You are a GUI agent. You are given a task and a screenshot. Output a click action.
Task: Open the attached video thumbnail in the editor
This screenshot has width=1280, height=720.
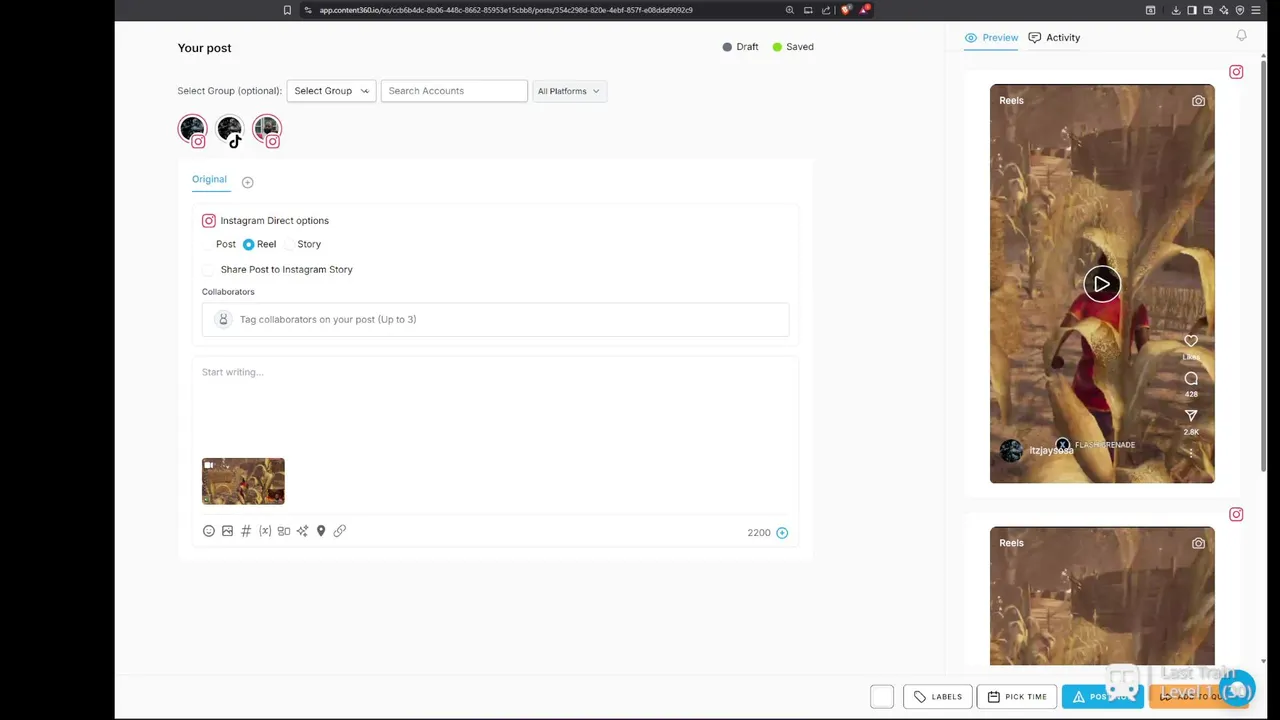pos(243,481)
